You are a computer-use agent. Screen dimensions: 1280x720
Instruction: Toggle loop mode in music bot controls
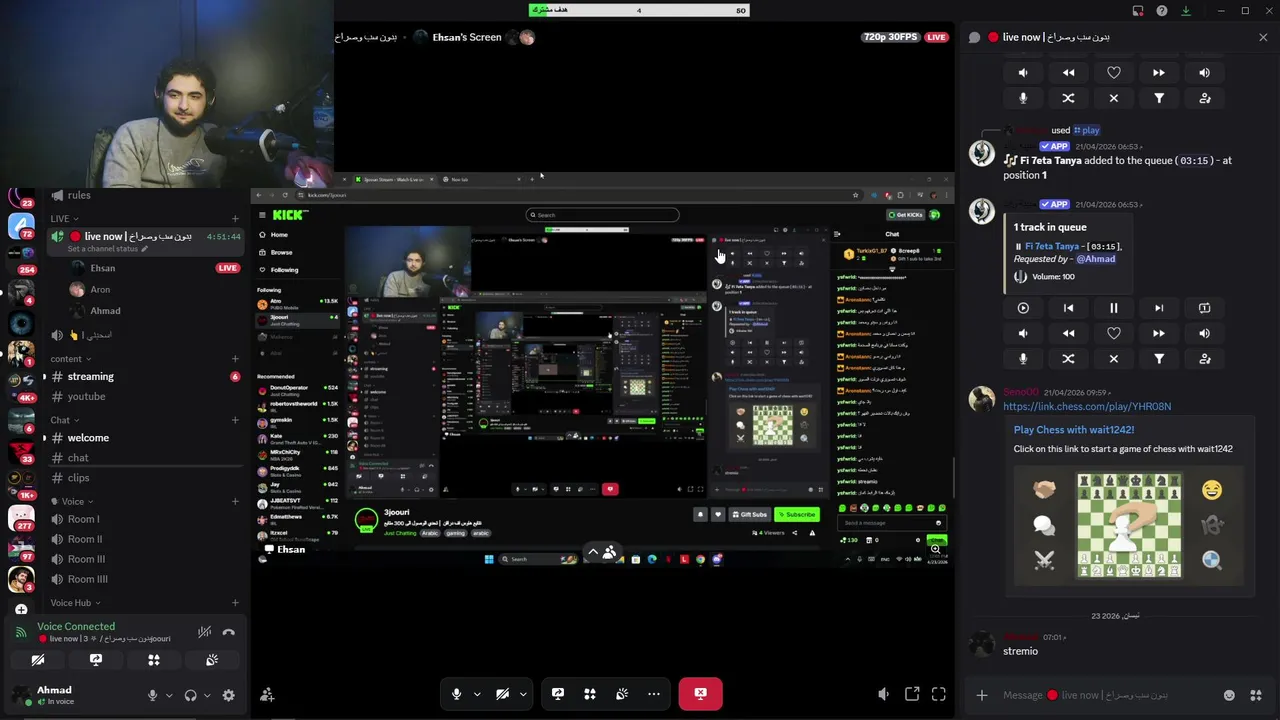[x=1204, y=308]
